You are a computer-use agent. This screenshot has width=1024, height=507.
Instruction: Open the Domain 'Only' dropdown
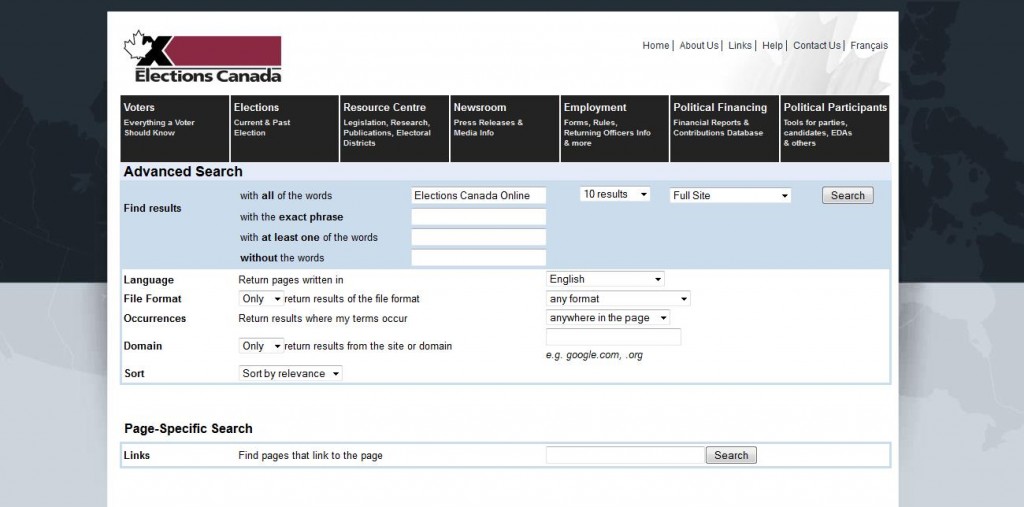(x=261, y=346)
